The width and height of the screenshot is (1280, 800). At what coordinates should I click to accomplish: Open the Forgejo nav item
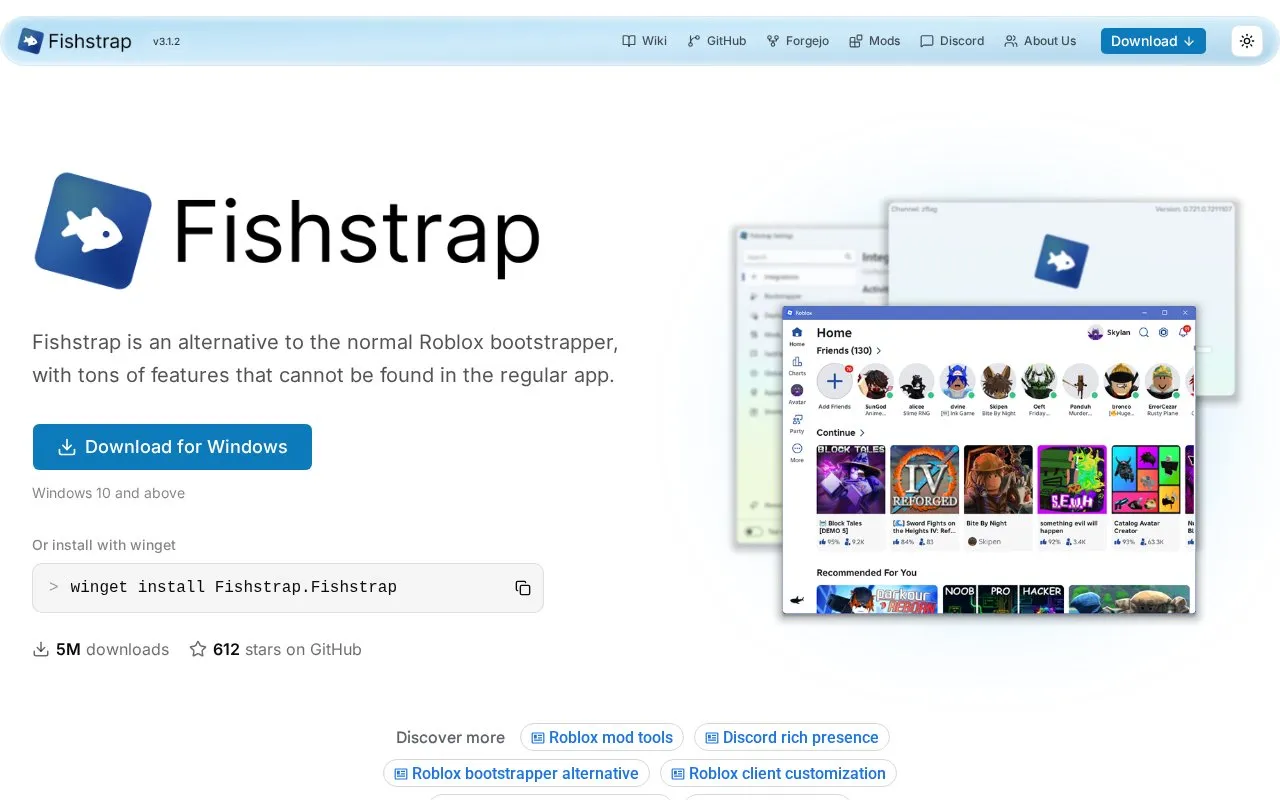click(x=798, y=41)
